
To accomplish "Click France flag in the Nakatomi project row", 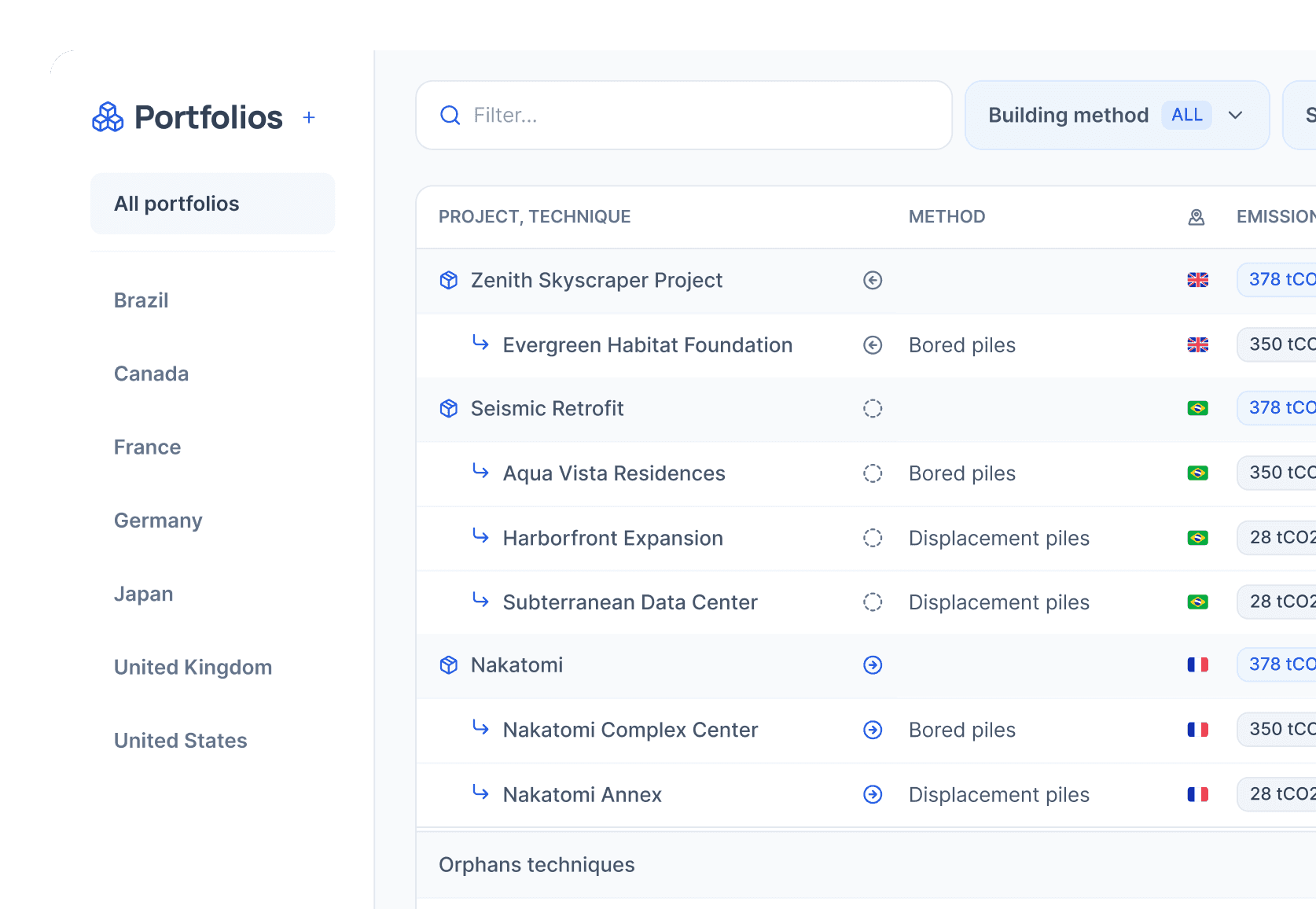I will [1198, 665].
